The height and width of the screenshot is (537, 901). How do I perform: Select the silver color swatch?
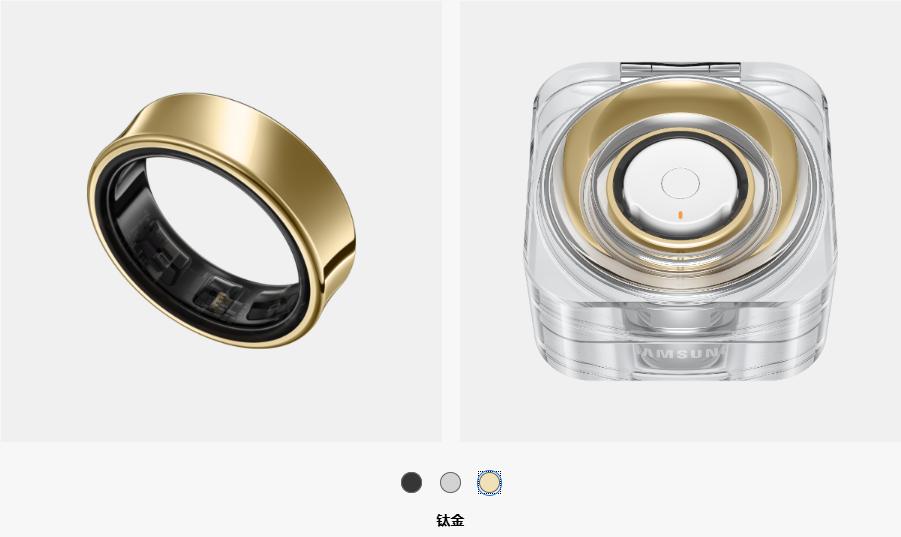click(450, 482)
